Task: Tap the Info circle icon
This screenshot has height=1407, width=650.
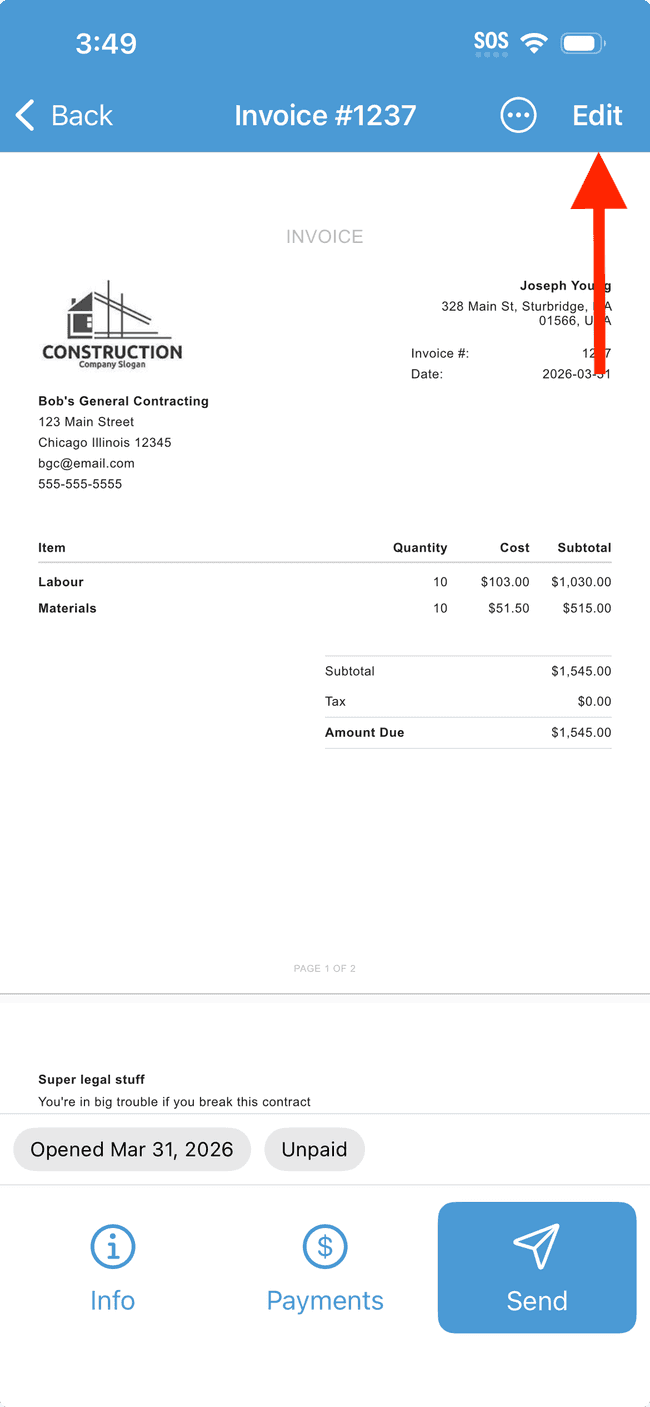Action: pos(112,1246)
